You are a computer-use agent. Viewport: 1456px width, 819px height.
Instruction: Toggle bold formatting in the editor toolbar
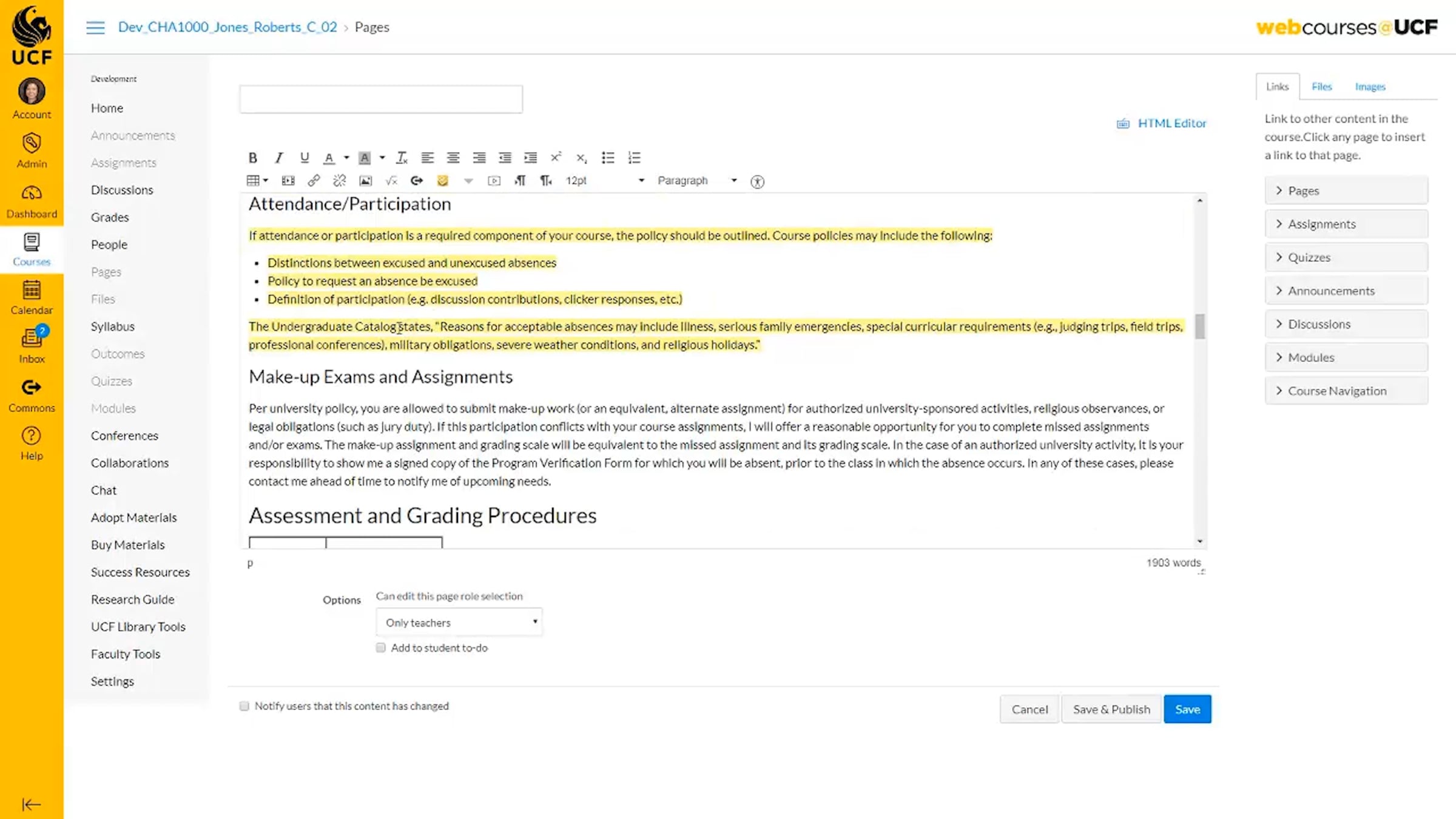point(253,158)
